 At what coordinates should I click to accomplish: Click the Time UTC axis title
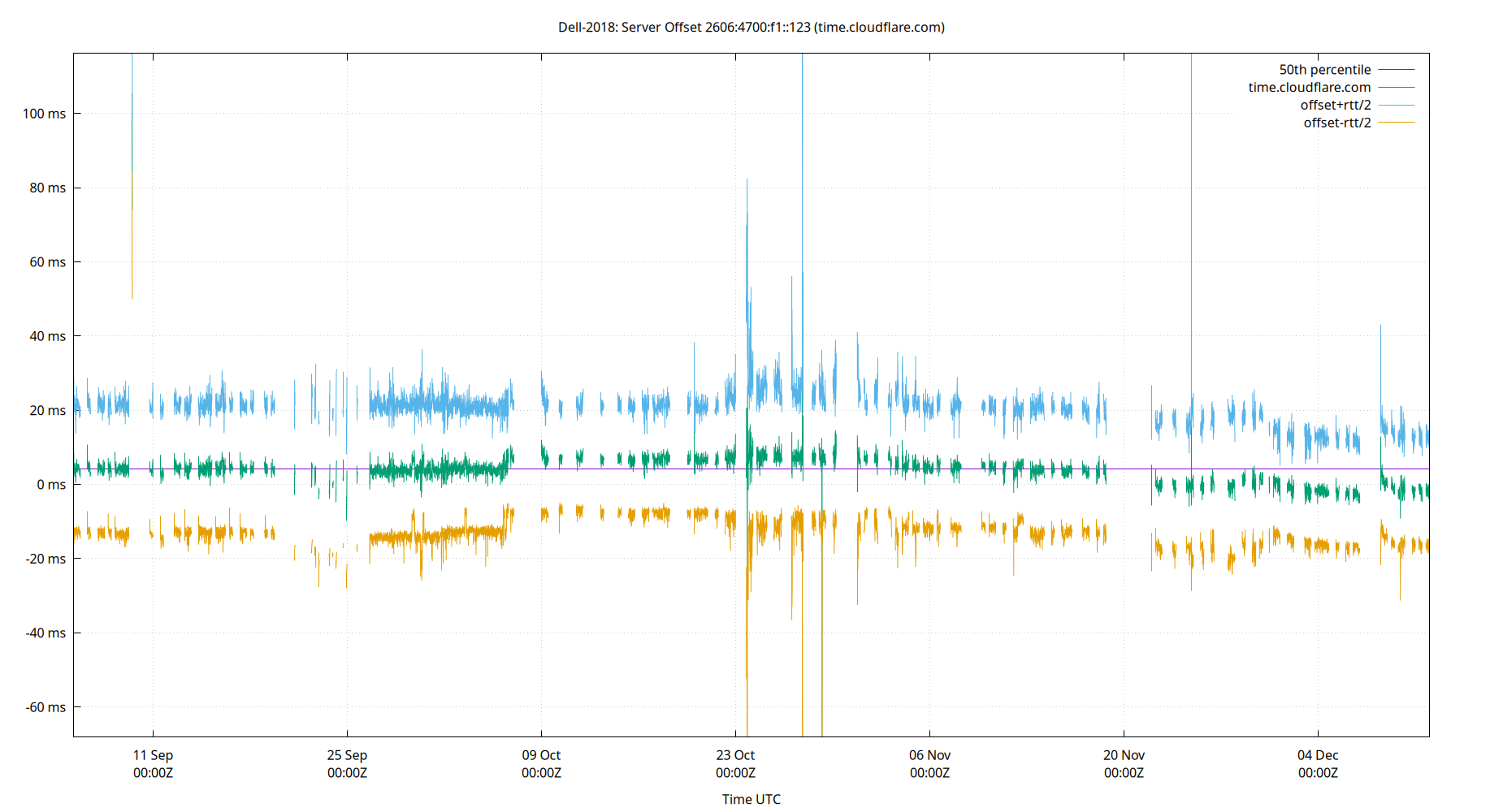click(x=750, y=799)
